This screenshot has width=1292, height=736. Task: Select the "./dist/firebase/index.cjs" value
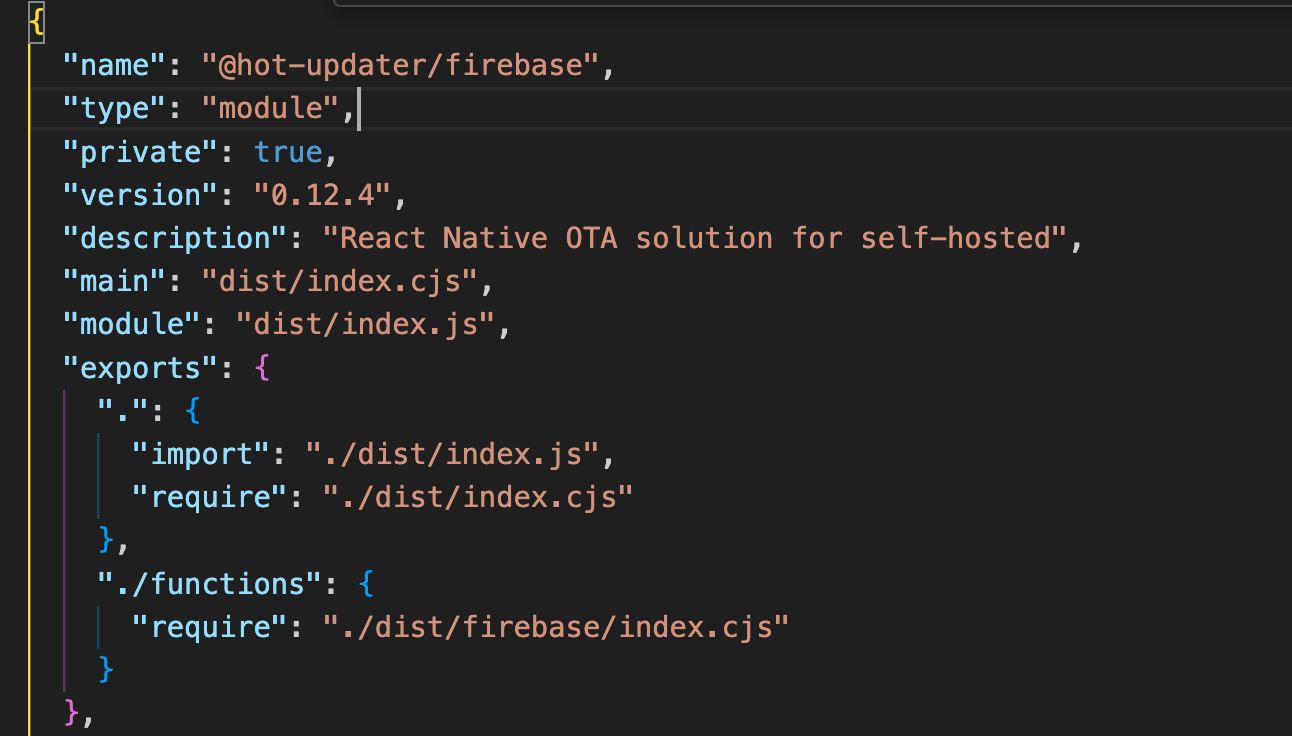(x=557, y=626)
